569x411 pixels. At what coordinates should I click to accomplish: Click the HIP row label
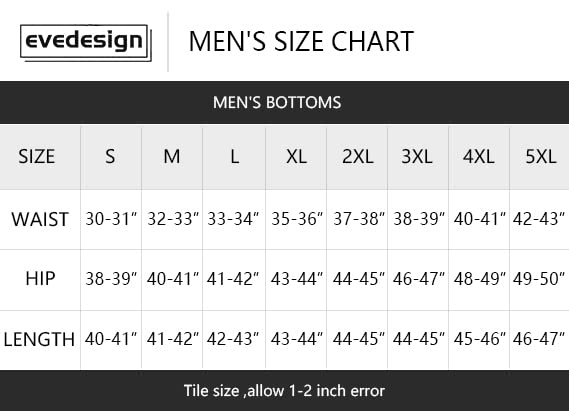coord(40,279)
